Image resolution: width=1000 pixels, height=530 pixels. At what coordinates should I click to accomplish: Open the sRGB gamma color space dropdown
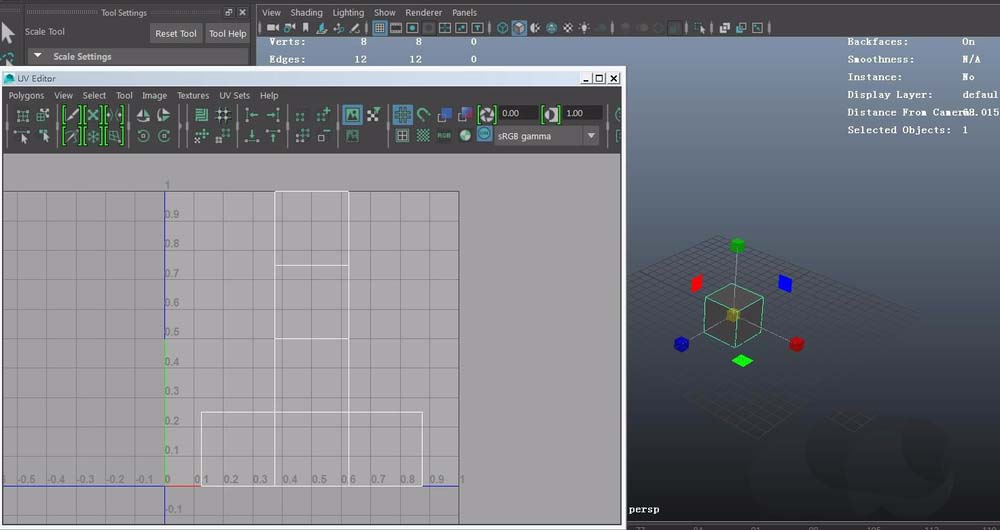coord(547,136)
